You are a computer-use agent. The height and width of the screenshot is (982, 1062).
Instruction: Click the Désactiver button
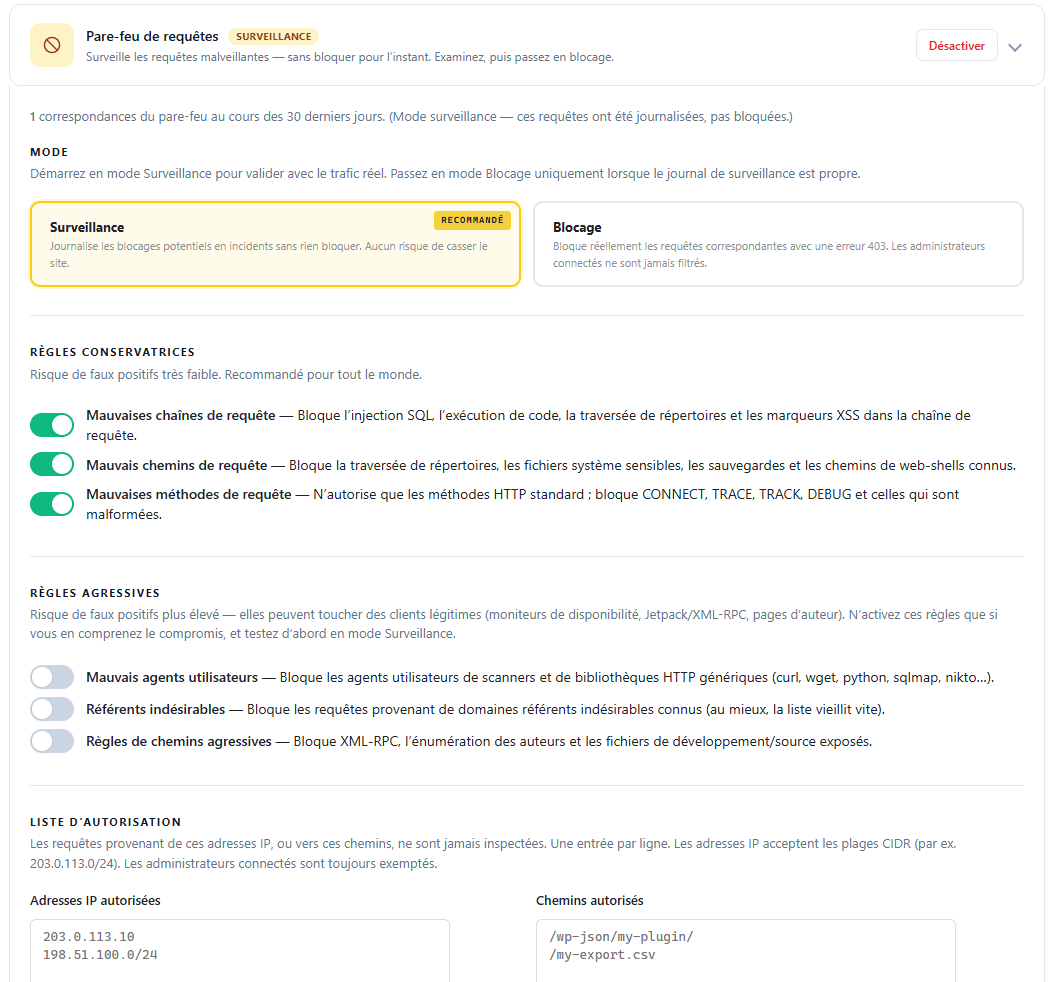click(956, 45)
